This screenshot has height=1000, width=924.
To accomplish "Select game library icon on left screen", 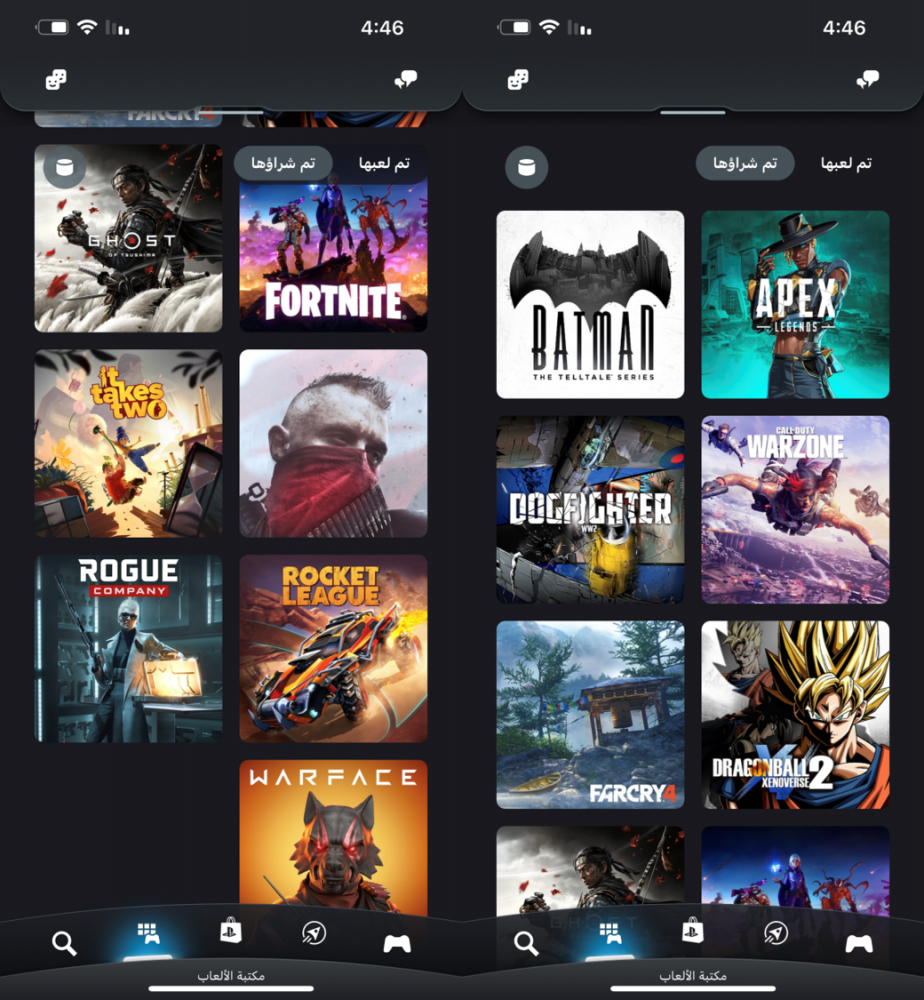I will point(149,934).
